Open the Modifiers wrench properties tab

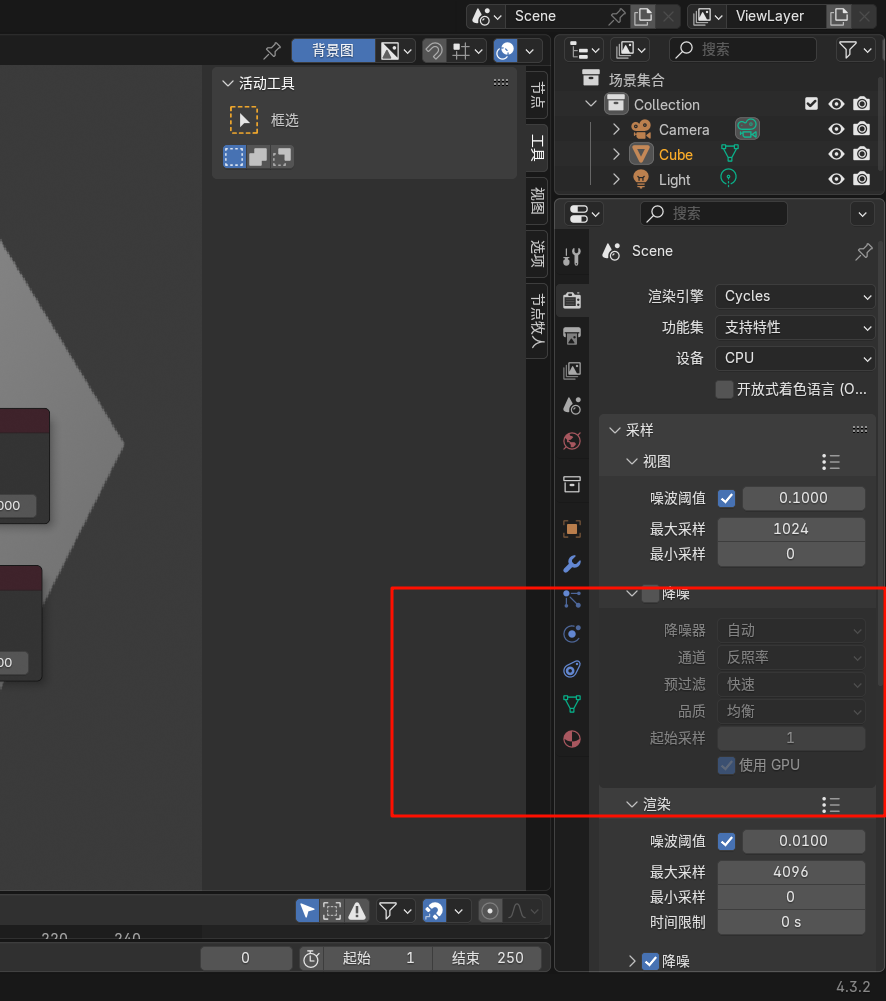[572, 564]
